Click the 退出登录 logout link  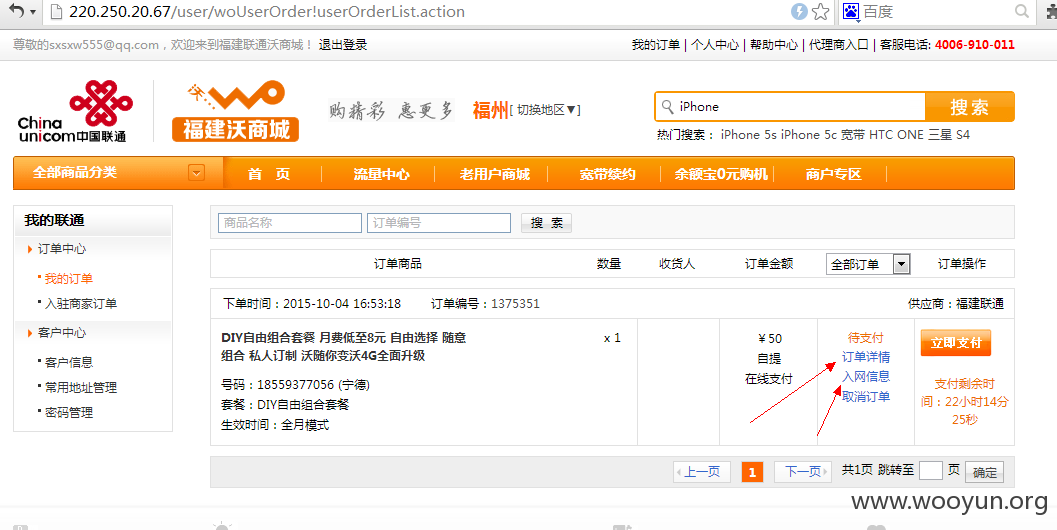point(342,45)
